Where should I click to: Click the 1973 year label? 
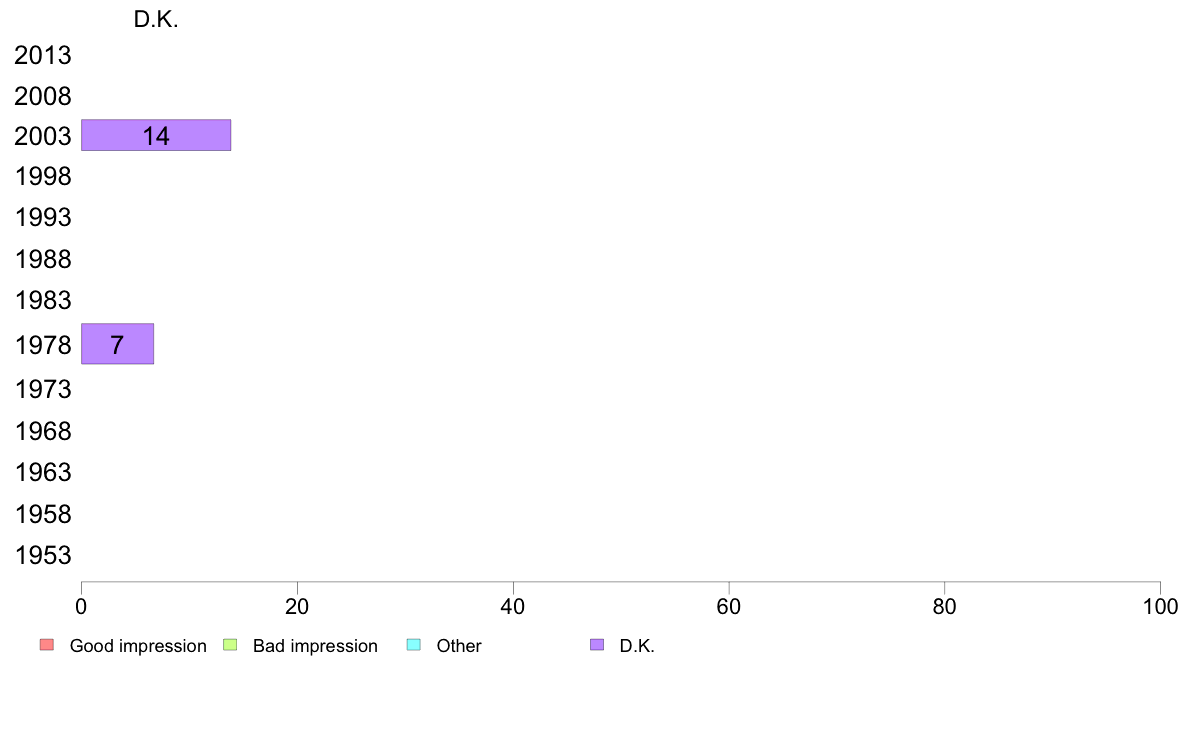pyautogui.click(x=43, y=390)
